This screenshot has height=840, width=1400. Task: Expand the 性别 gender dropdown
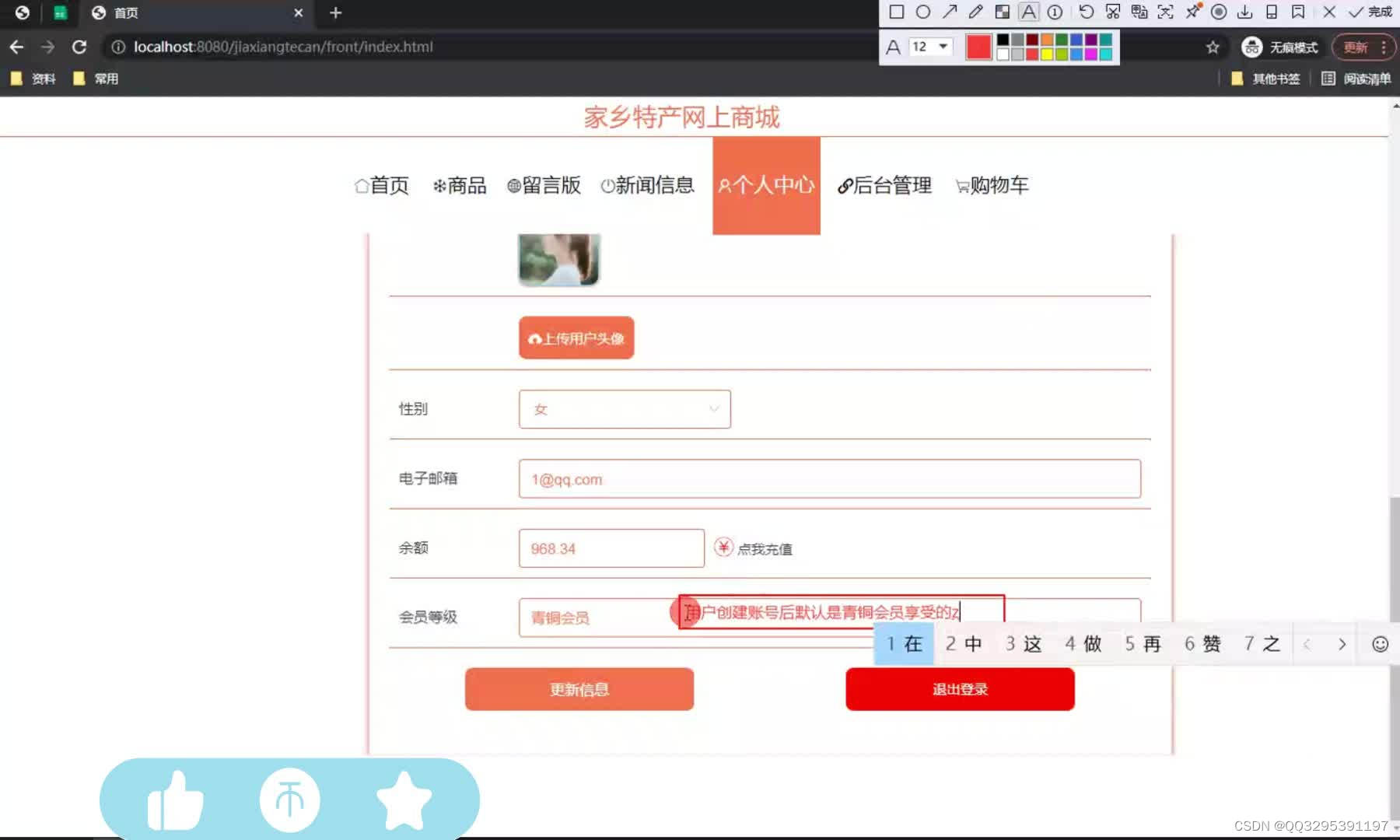pos(625,409)
